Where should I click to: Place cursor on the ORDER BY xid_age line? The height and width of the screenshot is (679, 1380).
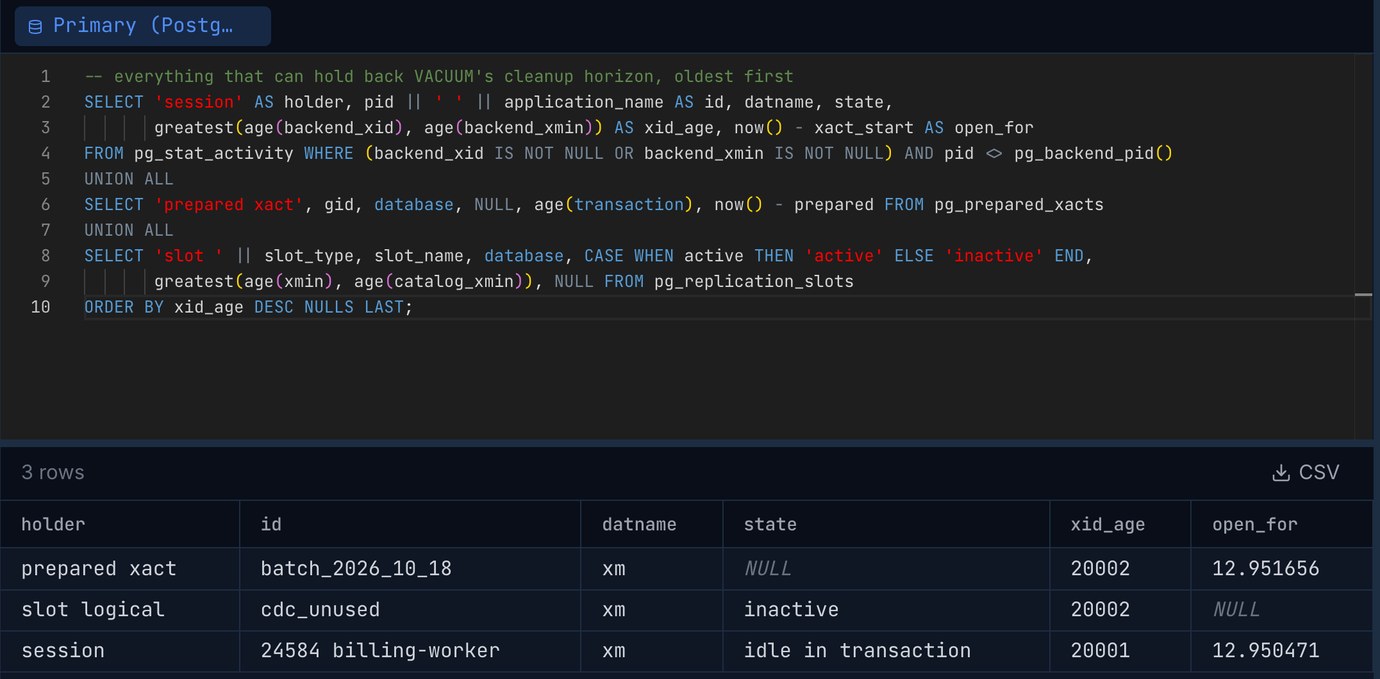(249, 307)
